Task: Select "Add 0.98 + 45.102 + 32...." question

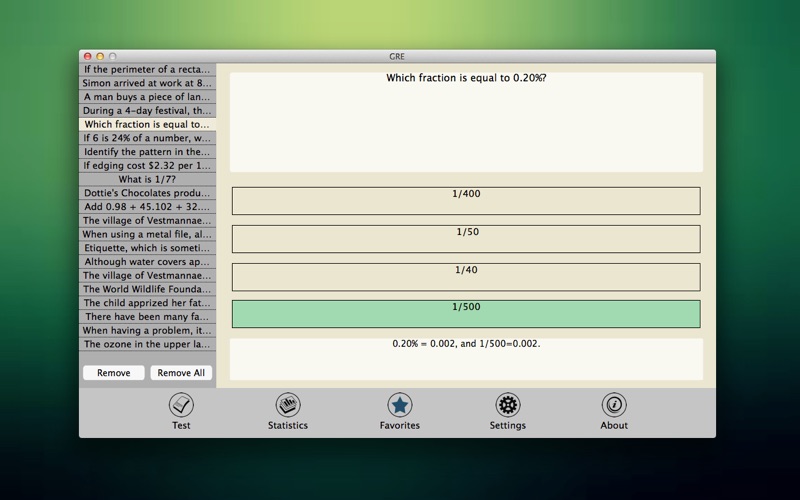Action: 147,207
